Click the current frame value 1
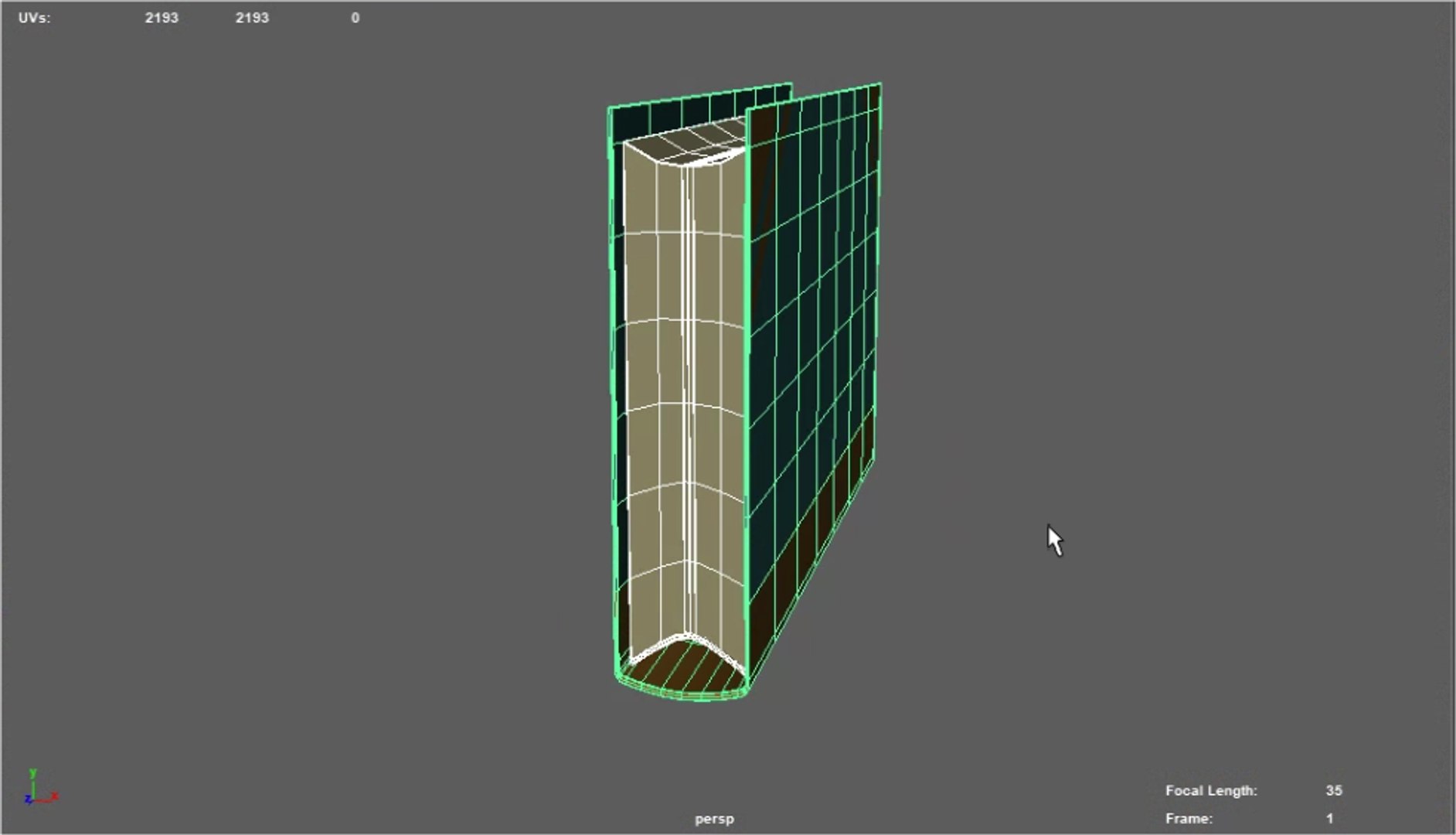Image resolution: width=1456 pixels, height=835 pixels. (1330, 818)
